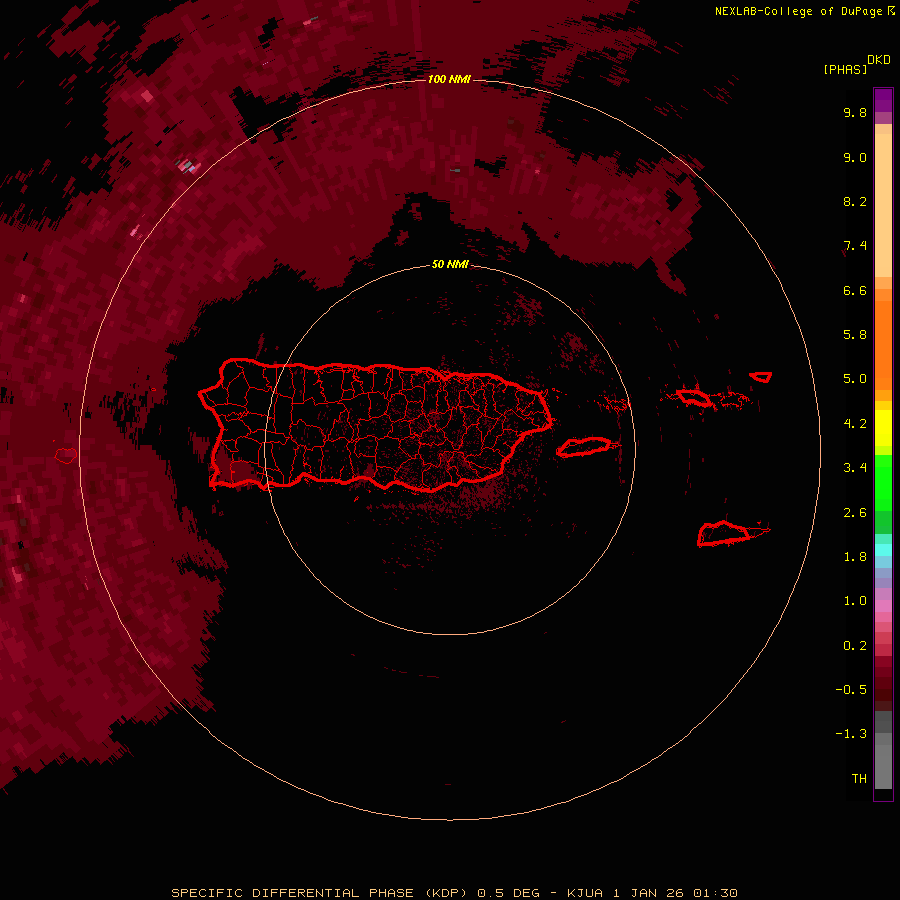Click the cyan swatch beside 1.8

883,549
